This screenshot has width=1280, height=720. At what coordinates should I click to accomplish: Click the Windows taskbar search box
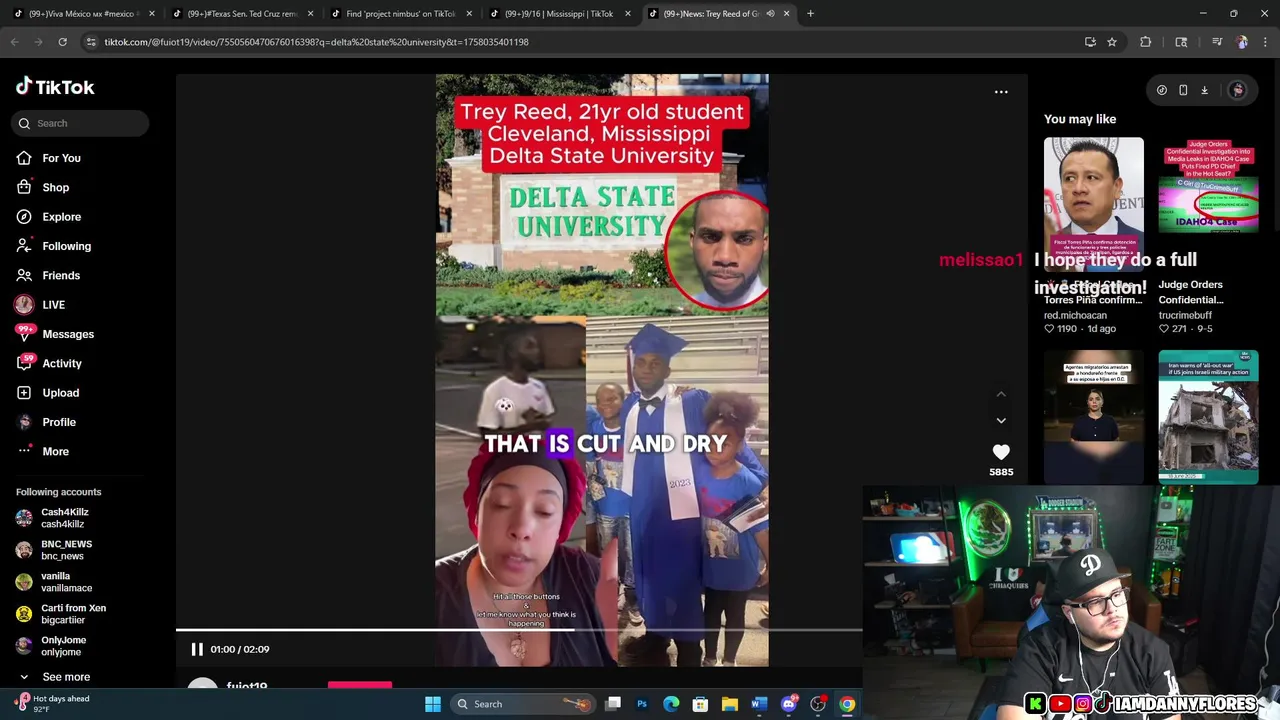[525, 704]
